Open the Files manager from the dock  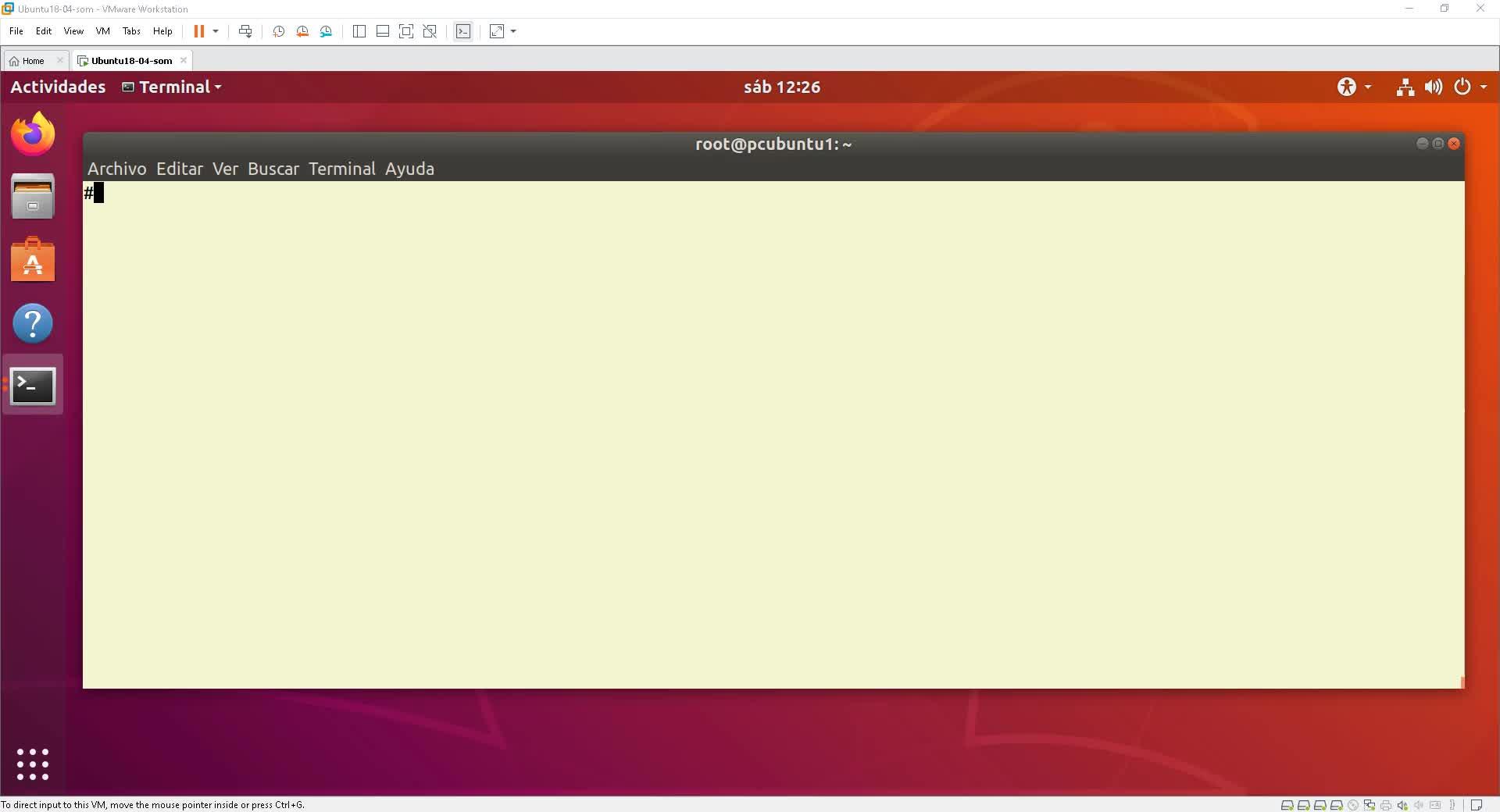[x=33, y=196]
